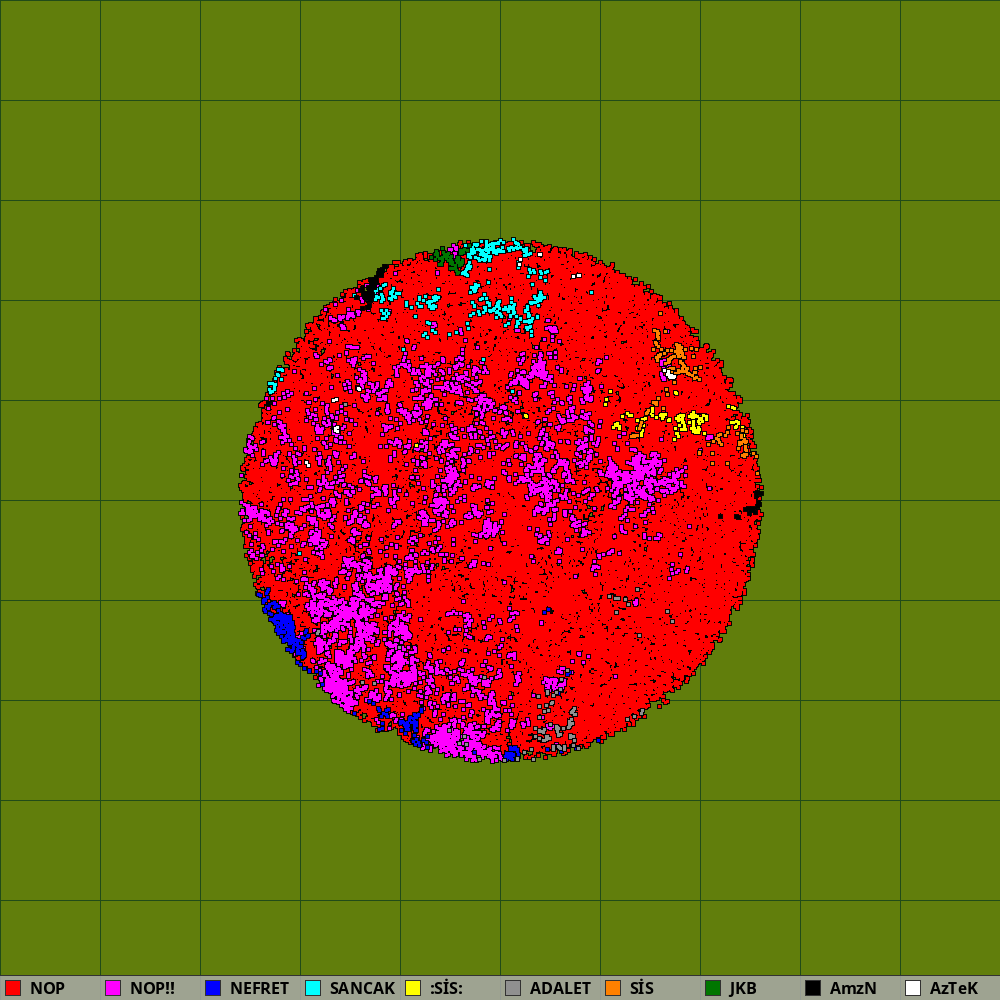Select the SANCAK legend label
Viewport: 1000px width, 1000px height.
(x=362, y=988)
